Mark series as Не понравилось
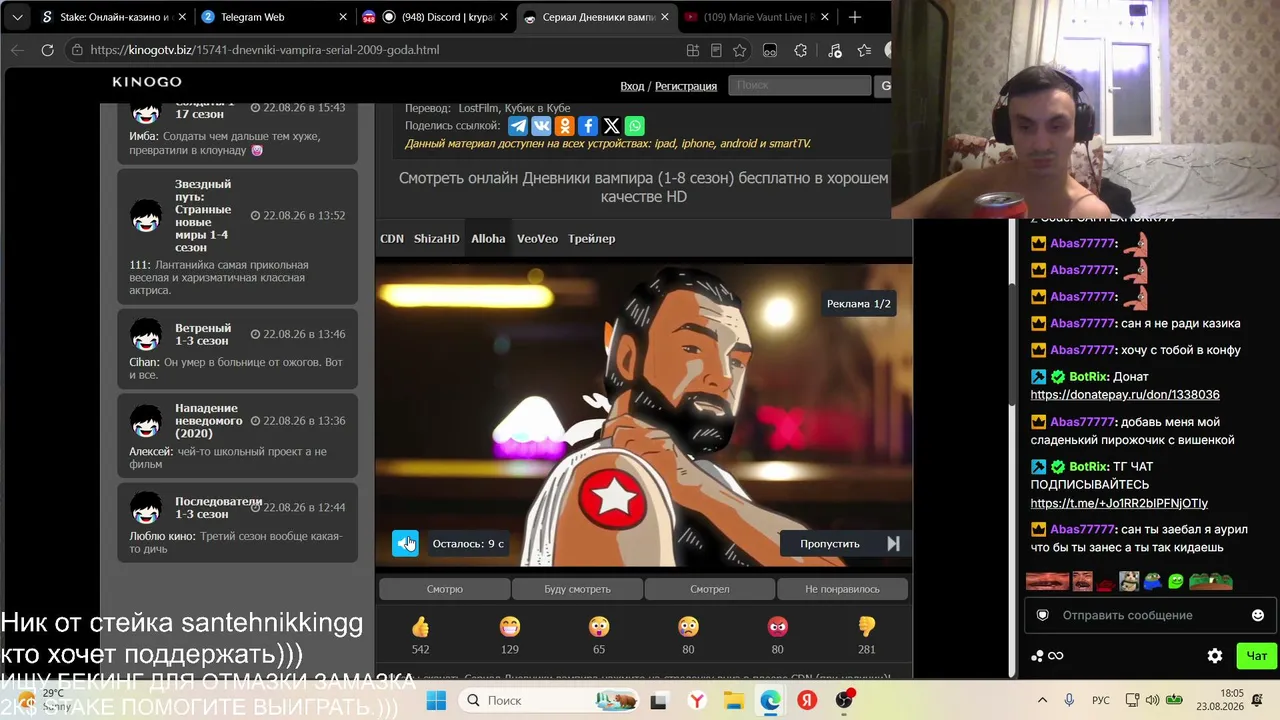The width and height of the screenshot is (1280, 720). point(842,589)
